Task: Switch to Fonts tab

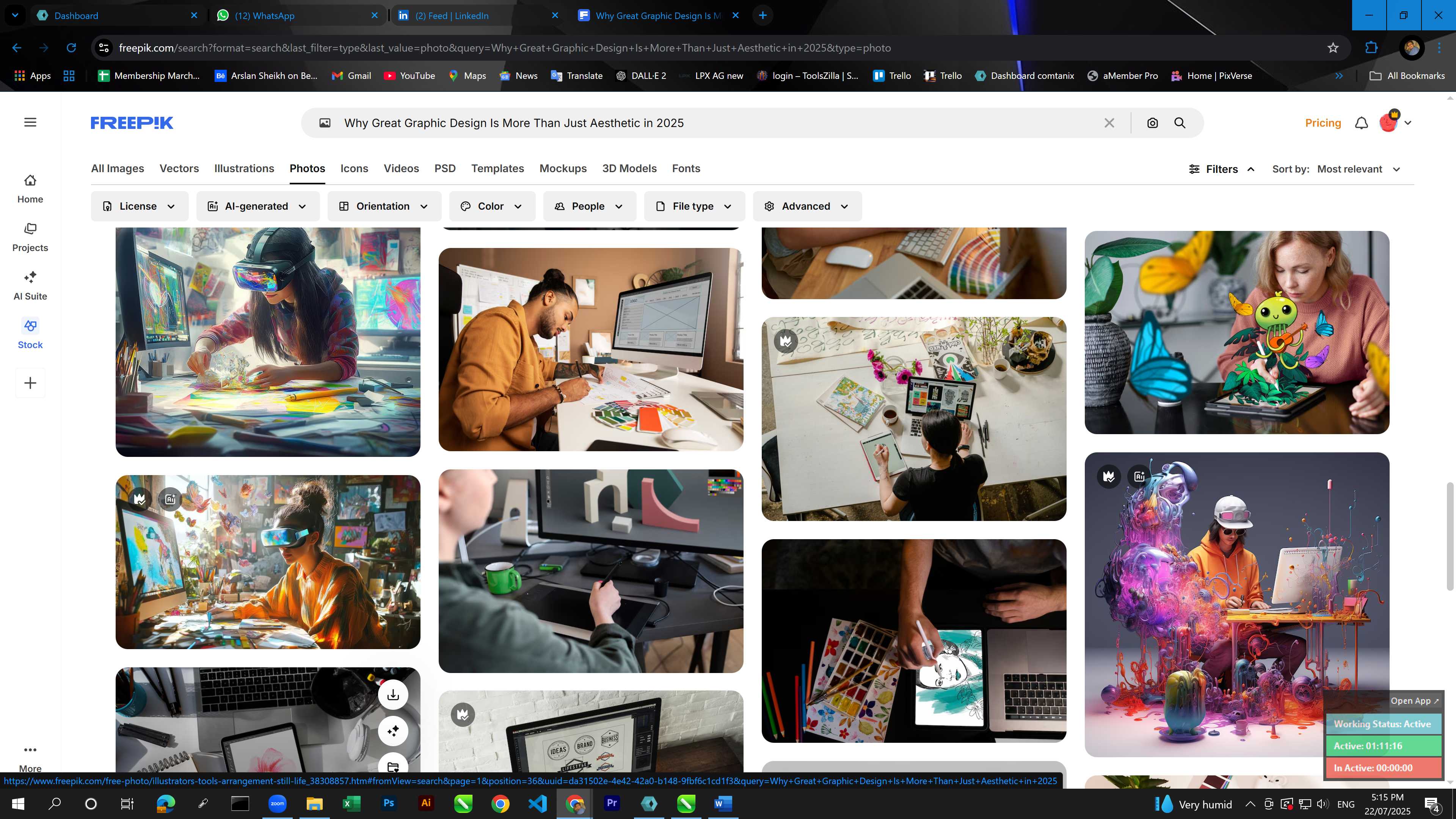Action: 686,168
